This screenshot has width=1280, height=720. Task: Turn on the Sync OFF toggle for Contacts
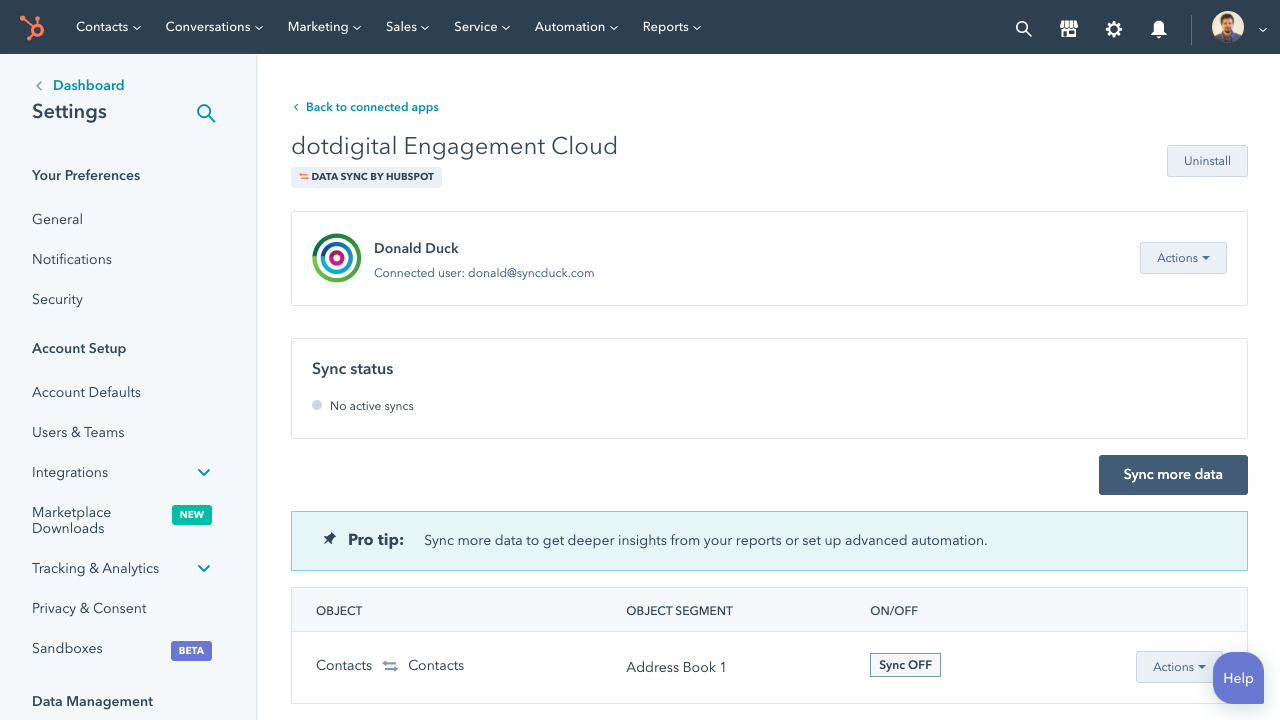[x=905, y=664]
